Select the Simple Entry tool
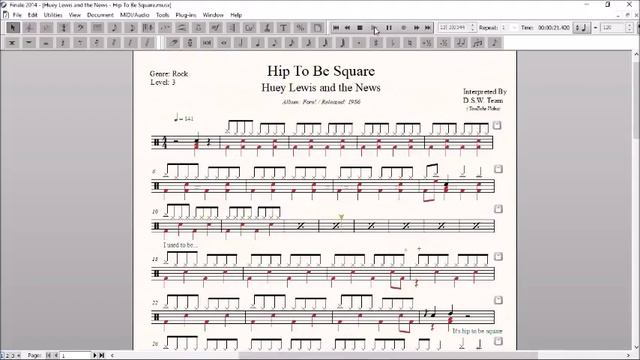The image size is (640, 360). tap(114, 28)
